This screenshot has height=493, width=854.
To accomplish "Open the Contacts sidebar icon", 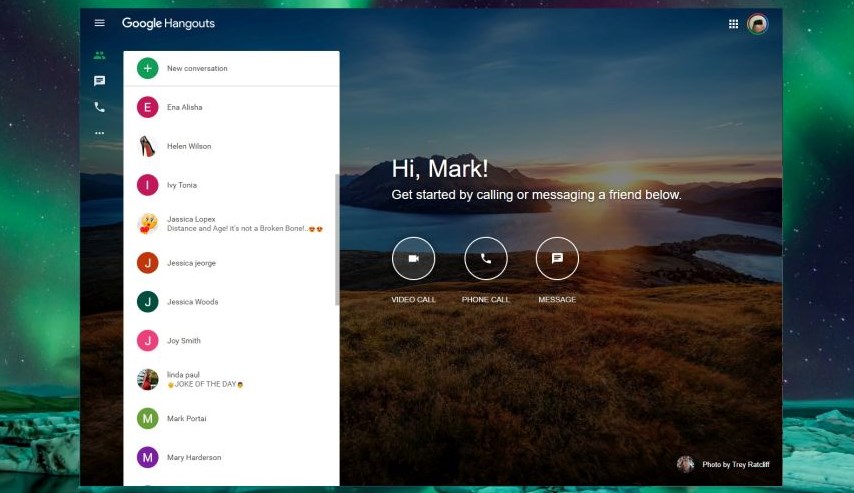I will (x=99, y=55).
